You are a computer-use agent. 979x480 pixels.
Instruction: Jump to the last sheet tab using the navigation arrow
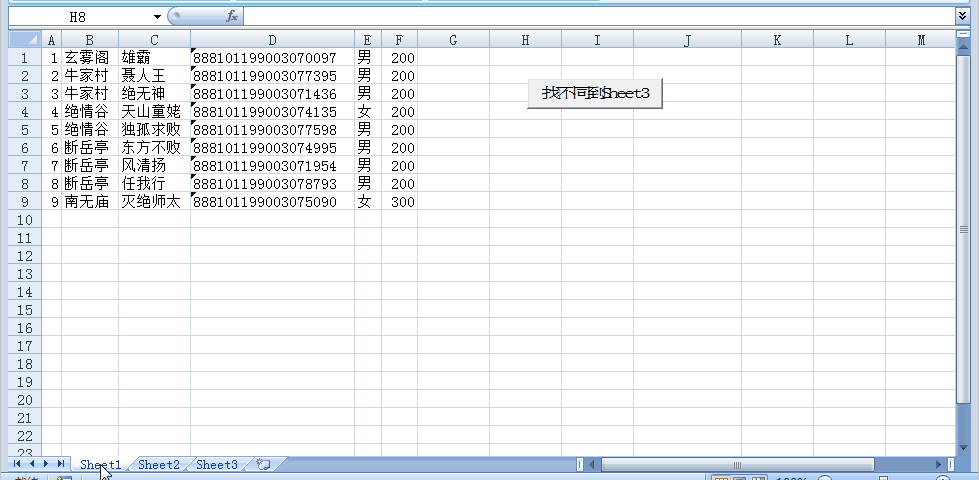[61, 464]
